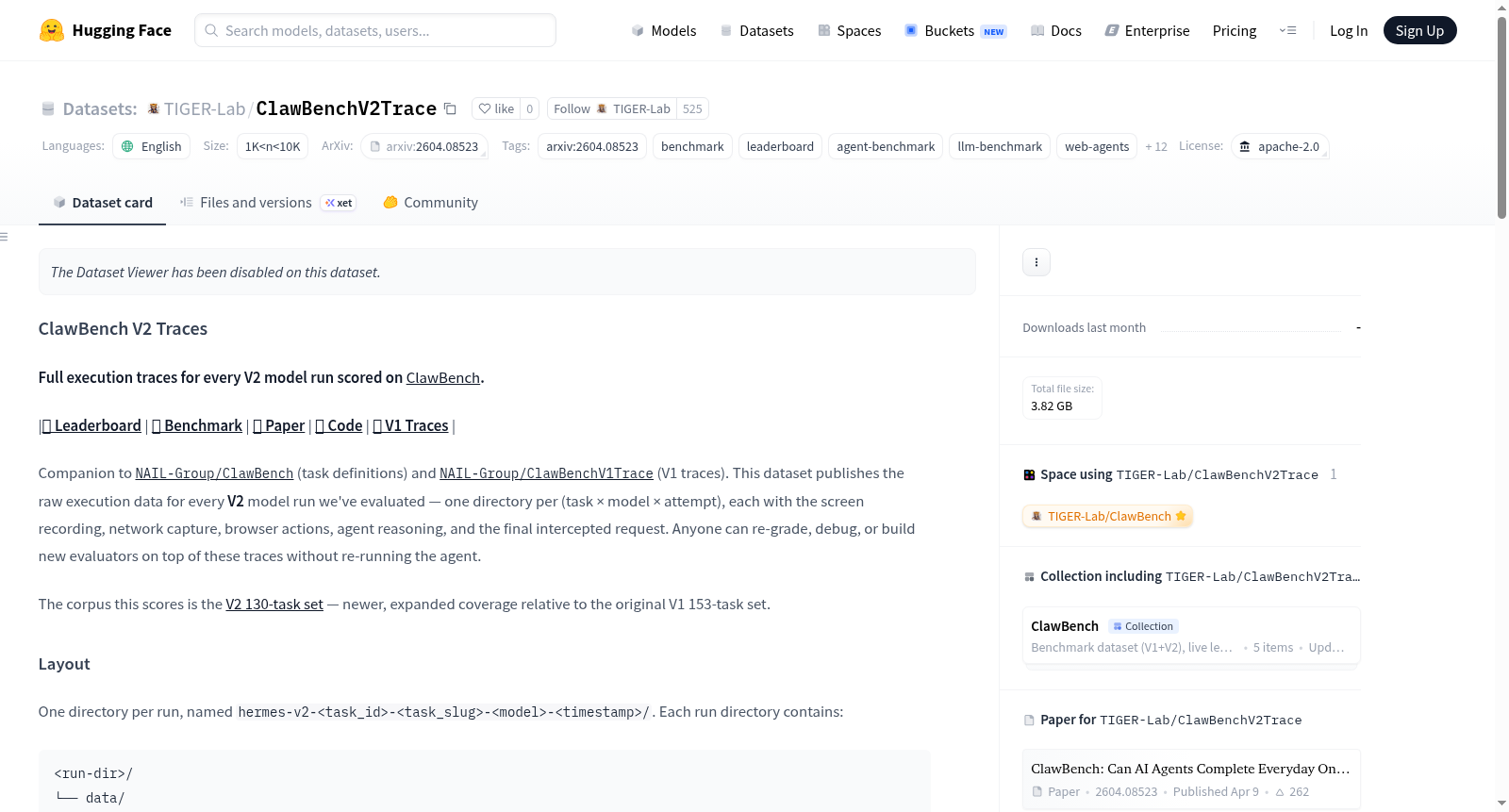Viewport: 1509px width, 812px height.
Task: Open the left table-of-contents toggle icon
Action: click(4, 237)
